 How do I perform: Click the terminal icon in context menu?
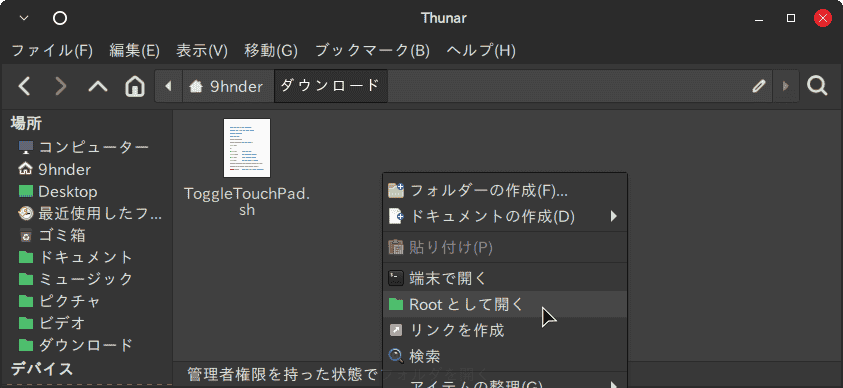pyautogui.click(x=396, y=278)
